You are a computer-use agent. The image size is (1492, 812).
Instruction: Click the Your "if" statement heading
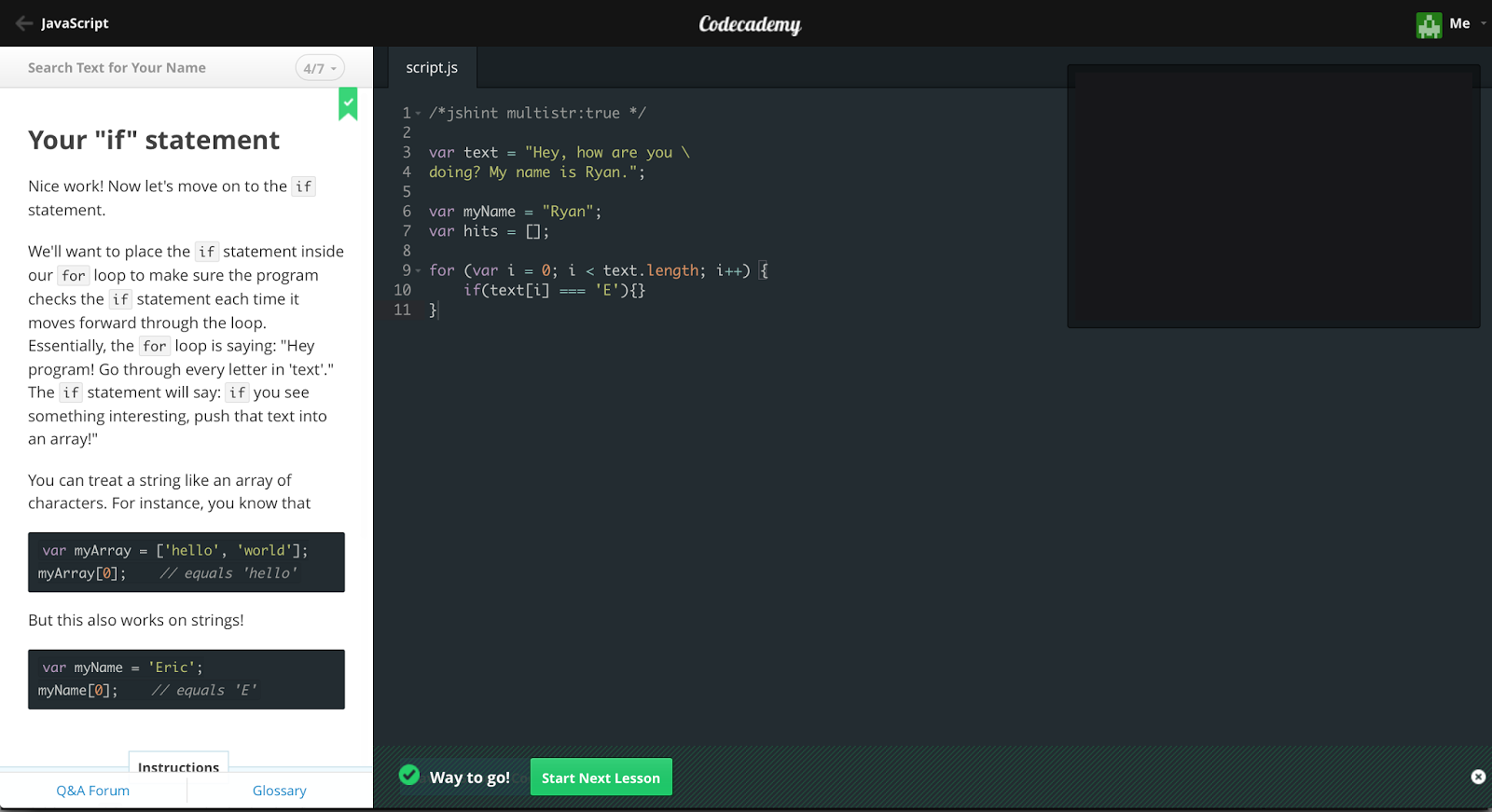[x=154, y=140]
